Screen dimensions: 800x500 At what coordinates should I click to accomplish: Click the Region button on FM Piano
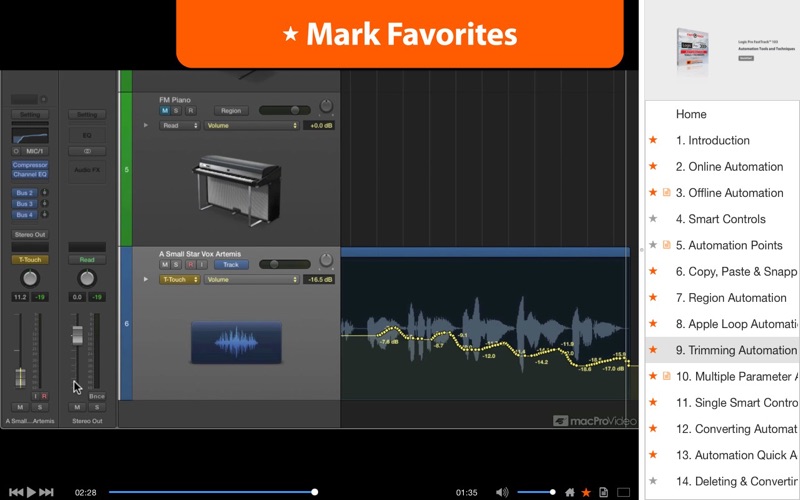click(x=231, y=110)
